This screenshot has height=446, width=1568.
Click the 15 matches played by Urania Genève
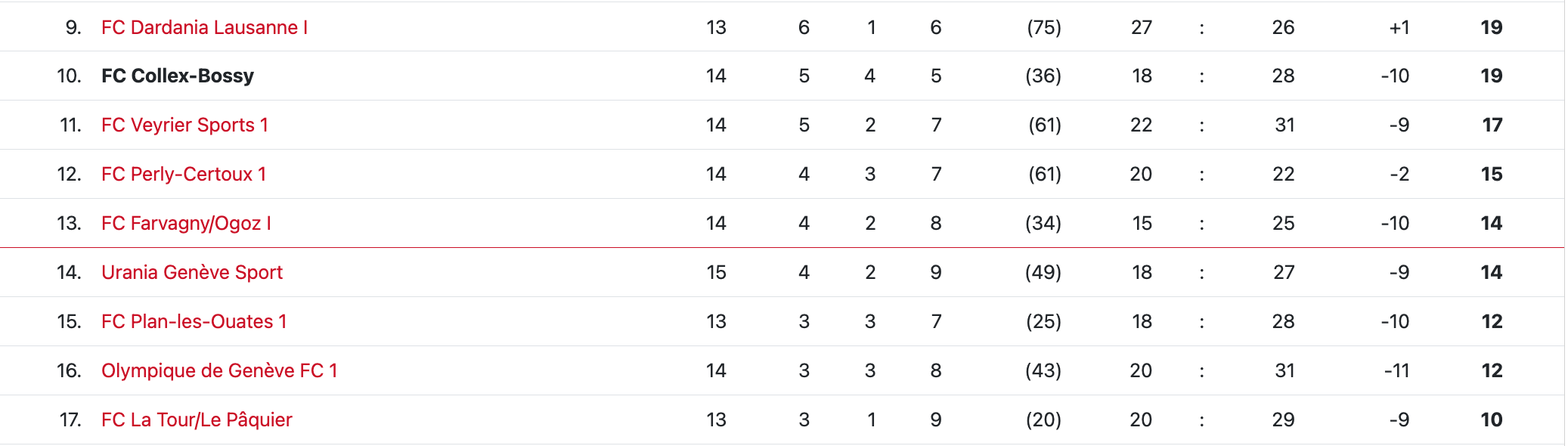(x=716, y=272)
